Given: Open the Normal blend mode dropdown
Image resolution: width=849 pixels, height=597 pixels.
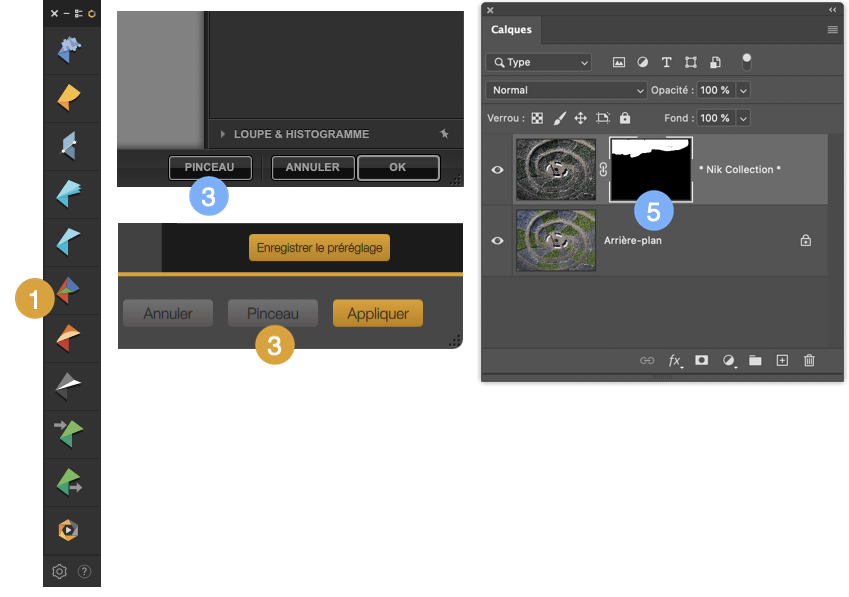Looking at the screenshot, I should pos(566,90).
